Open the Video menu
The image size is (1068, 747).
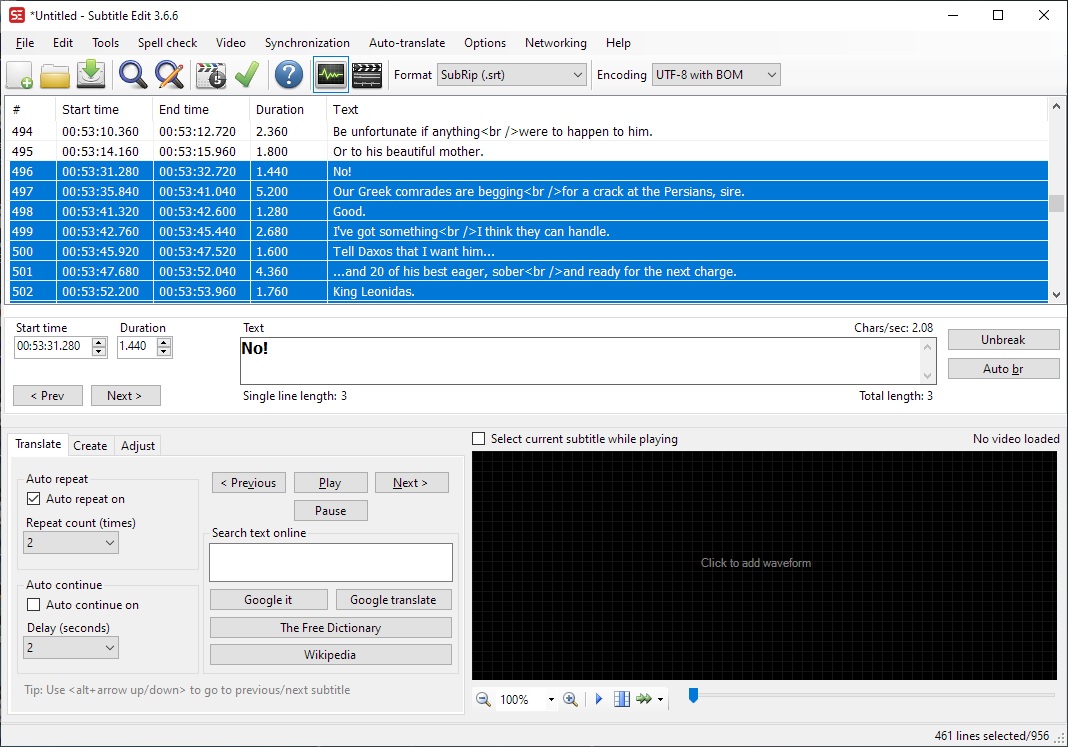(231, 43)
